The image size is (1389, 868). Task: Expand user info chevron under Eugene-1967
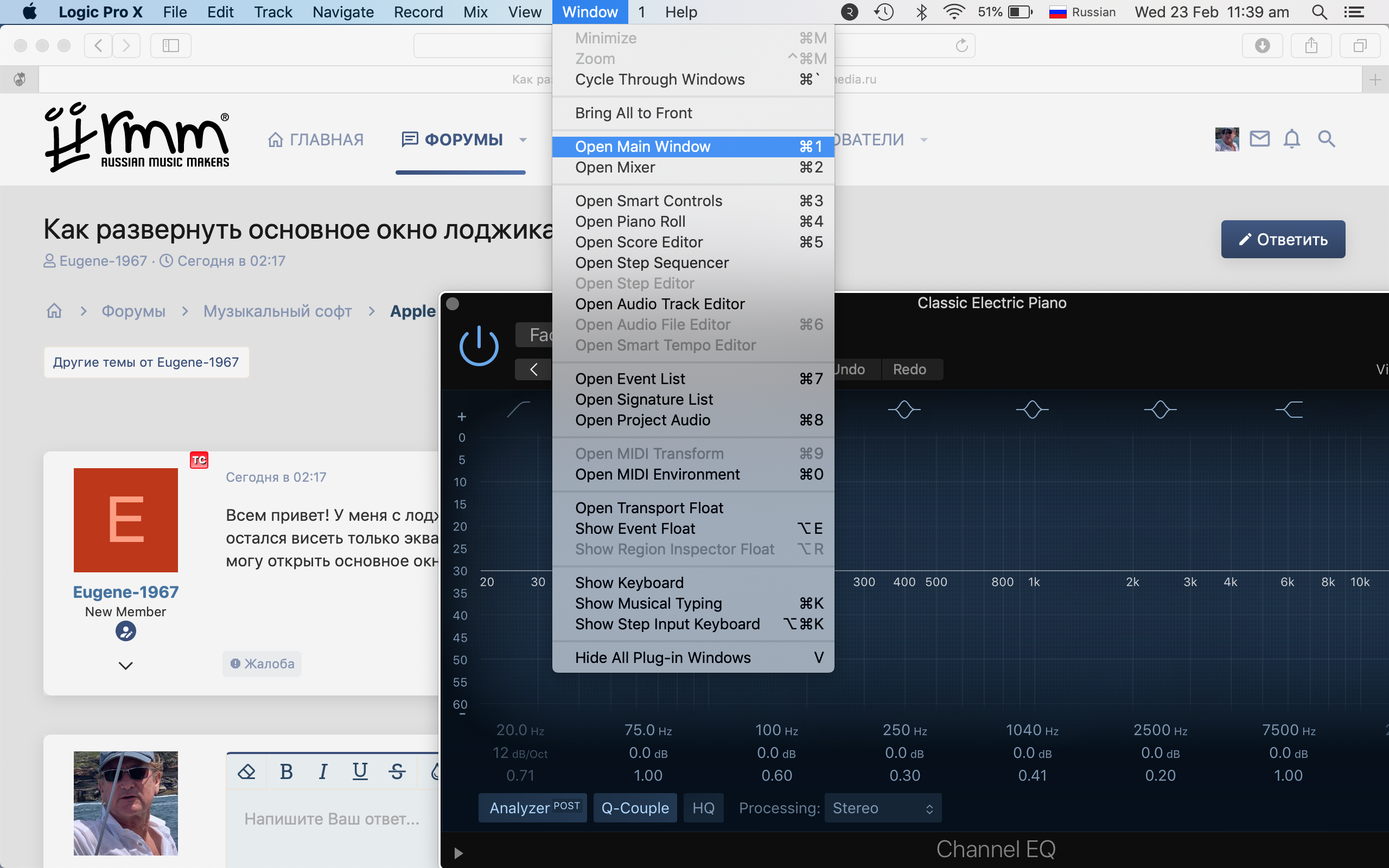126,665
